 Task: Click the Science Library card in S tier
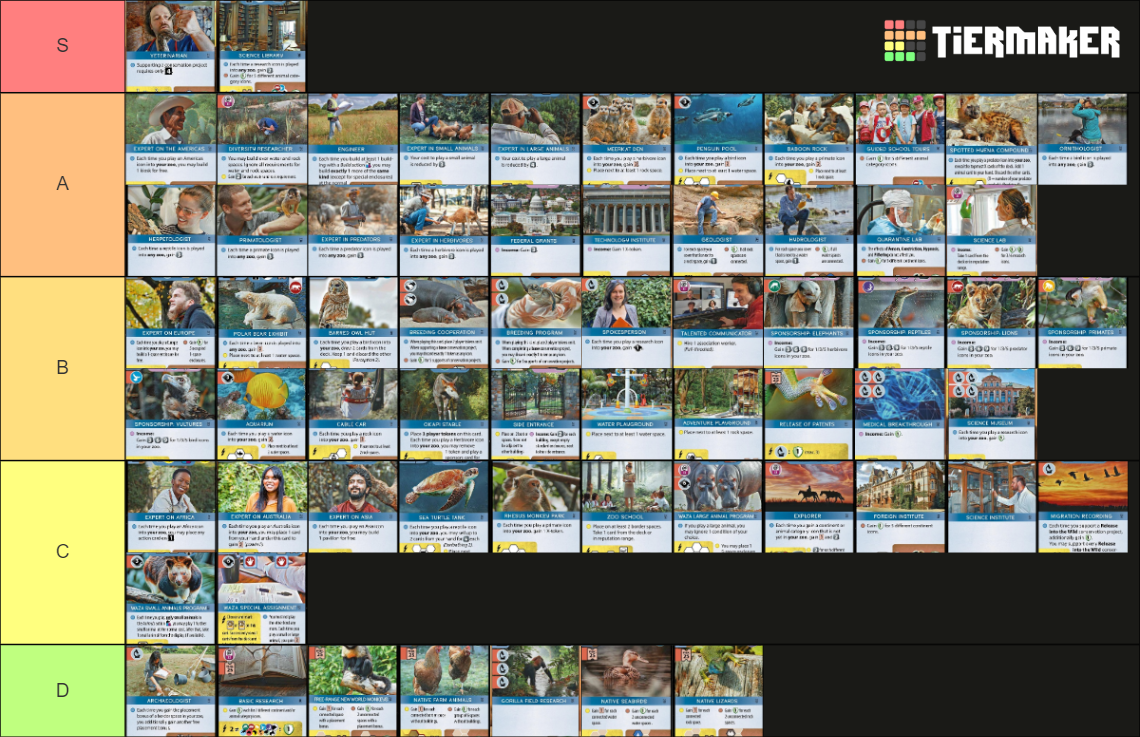pos(262,47)
